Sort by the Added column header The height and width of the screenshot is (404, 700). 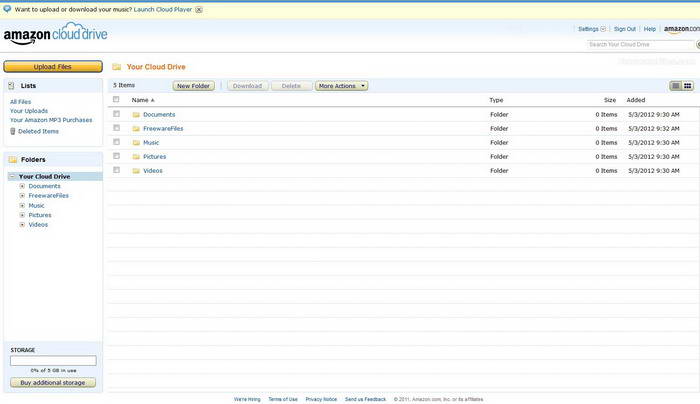click(636, 100)
